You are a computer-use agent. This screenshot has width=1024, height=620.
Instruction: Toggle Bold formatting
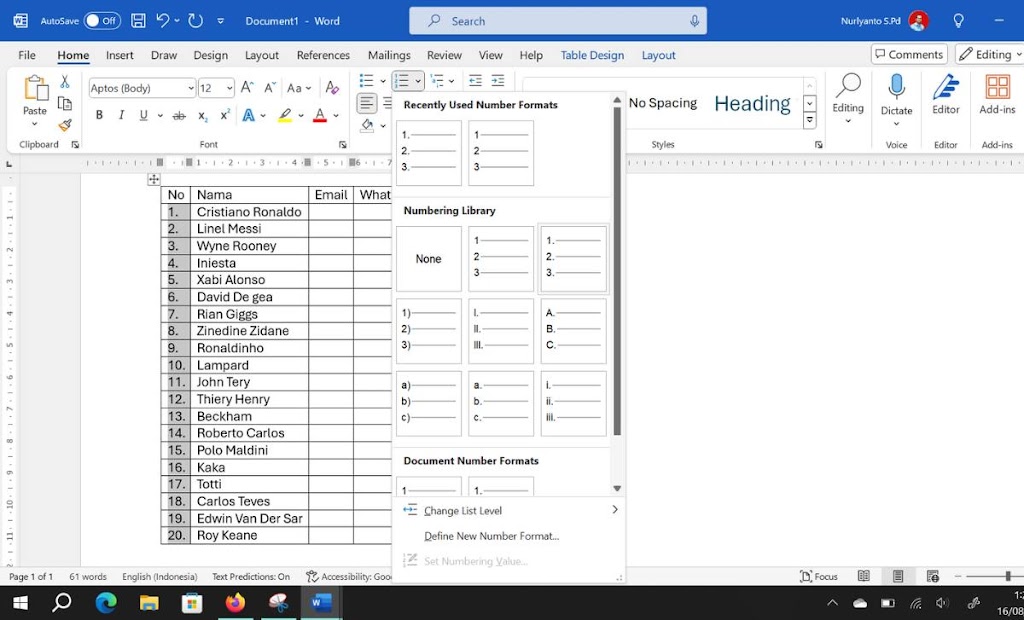(x=99, y=116)
